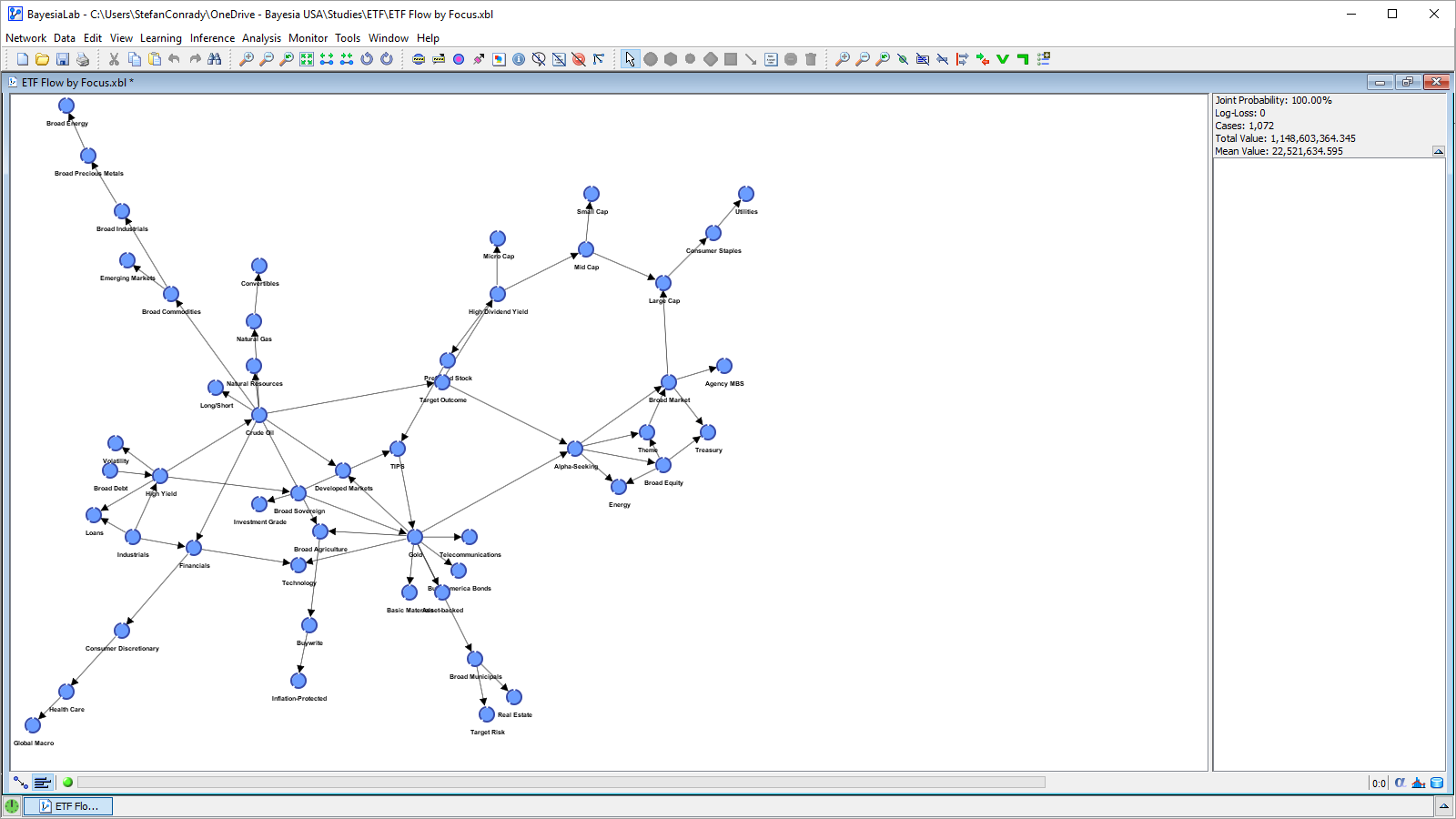Select the arrow selection-mode tool

pyautogui.click(x=630, y=59)
